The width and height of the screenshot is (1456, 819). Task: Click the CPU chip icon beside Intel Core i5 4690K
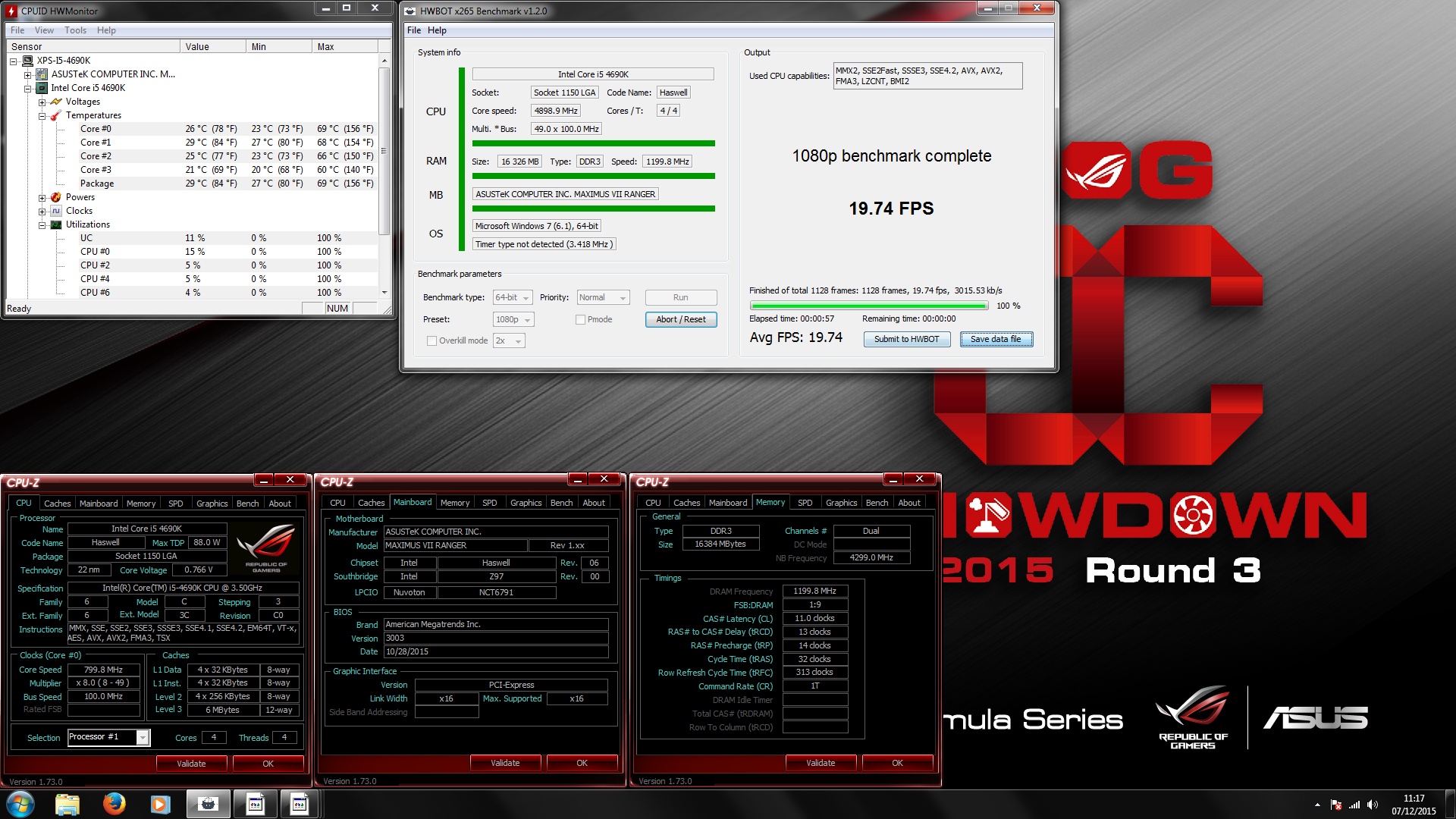coord(42,88)
